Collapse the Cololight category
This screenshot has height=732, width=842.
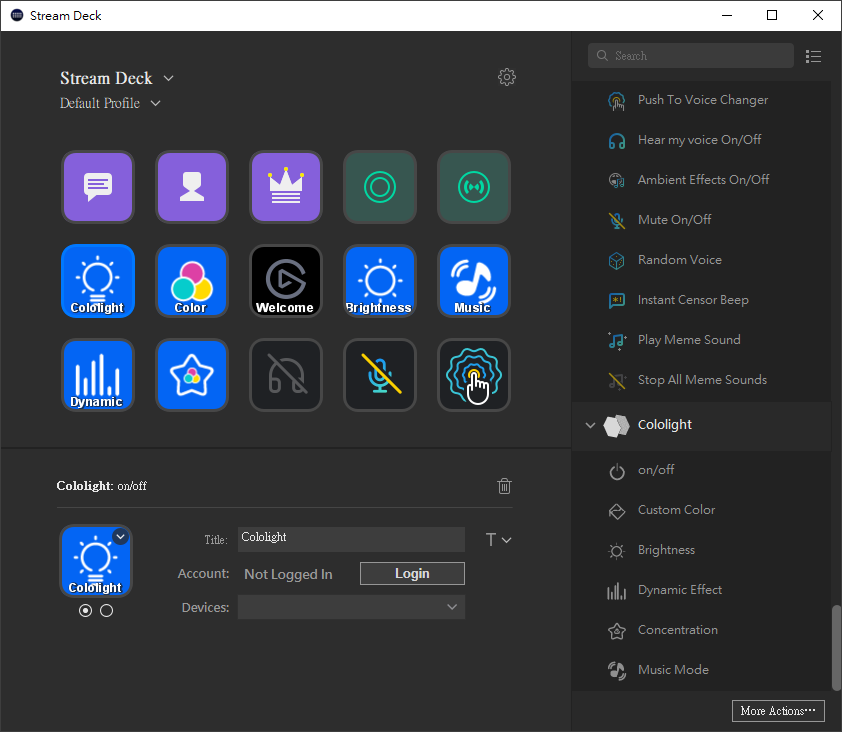tap(590, 425)
